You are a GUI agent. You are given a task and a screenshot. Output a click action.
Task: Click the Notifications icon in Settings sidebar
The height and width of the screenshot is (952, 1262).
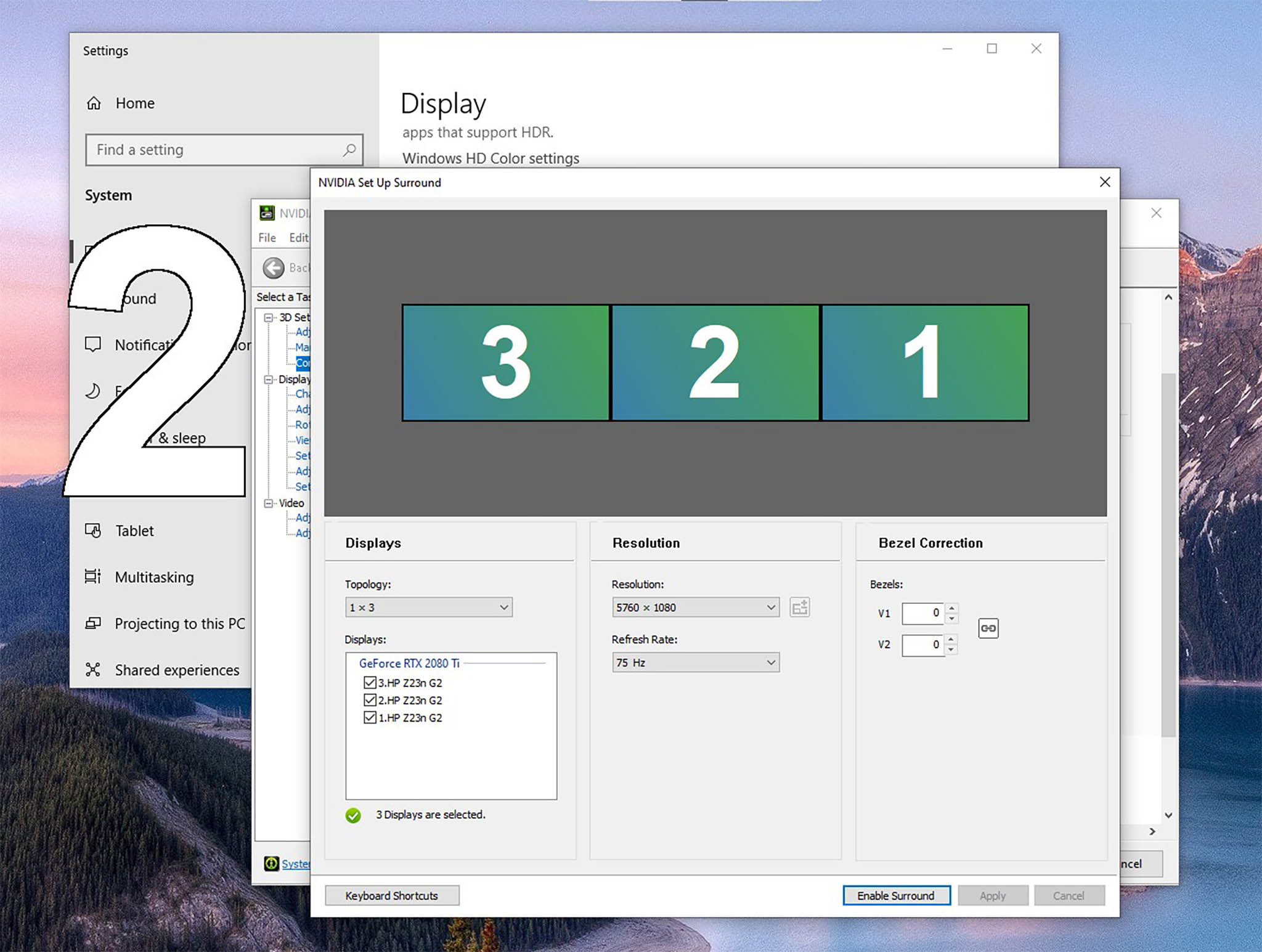tap(93, 344)
